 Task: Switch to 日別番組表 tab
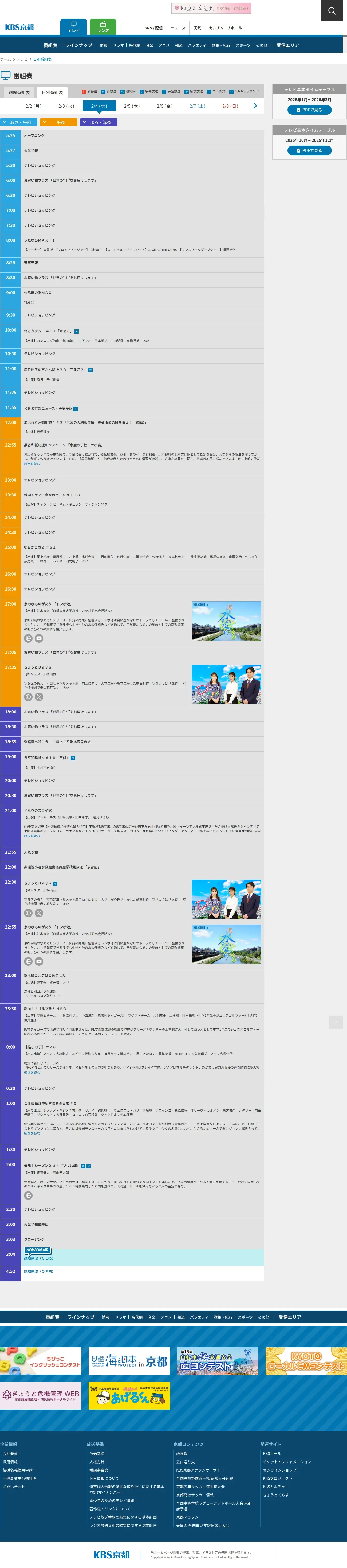click(x=52, y=92)
